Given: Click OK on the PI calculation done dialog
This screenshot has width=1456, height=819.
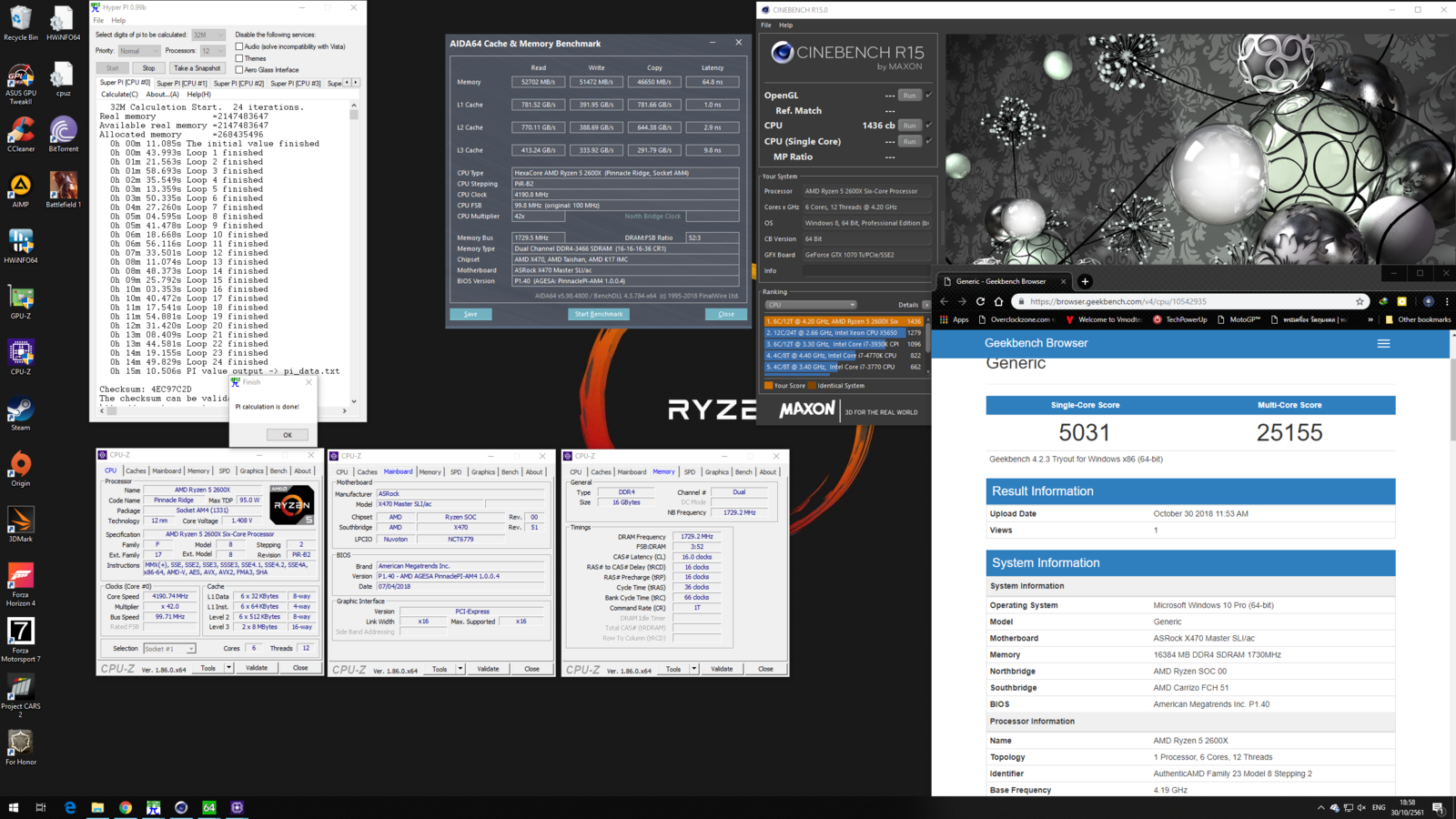Looking at the screenshot, I should [x=288, y=435].
